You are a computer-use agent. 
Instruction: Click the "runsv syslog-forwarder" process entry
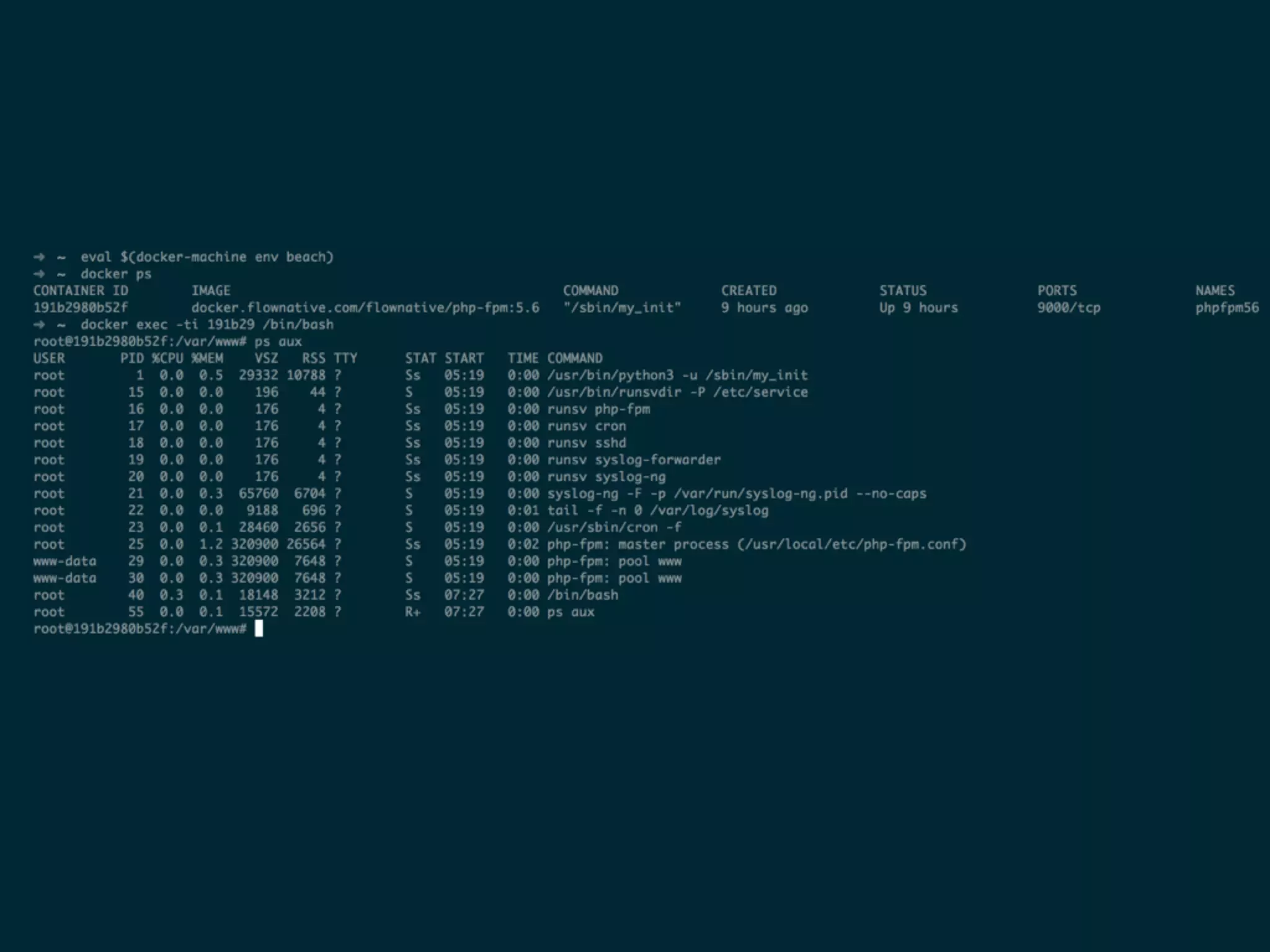(633, 460)
